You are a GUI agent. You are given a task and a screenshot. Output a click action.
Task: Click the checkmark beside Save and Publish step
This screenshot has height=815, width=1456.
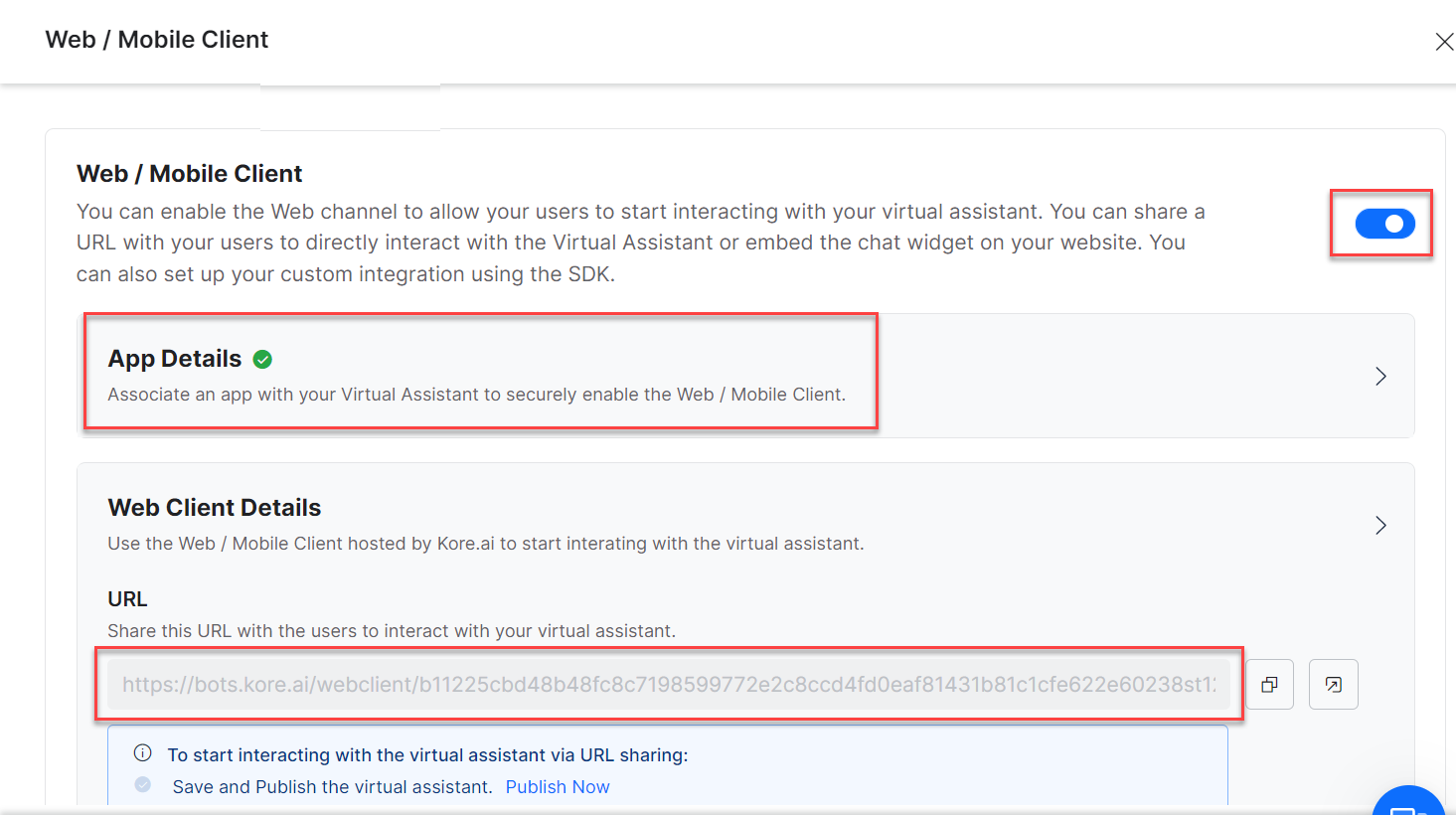[143, 785]
